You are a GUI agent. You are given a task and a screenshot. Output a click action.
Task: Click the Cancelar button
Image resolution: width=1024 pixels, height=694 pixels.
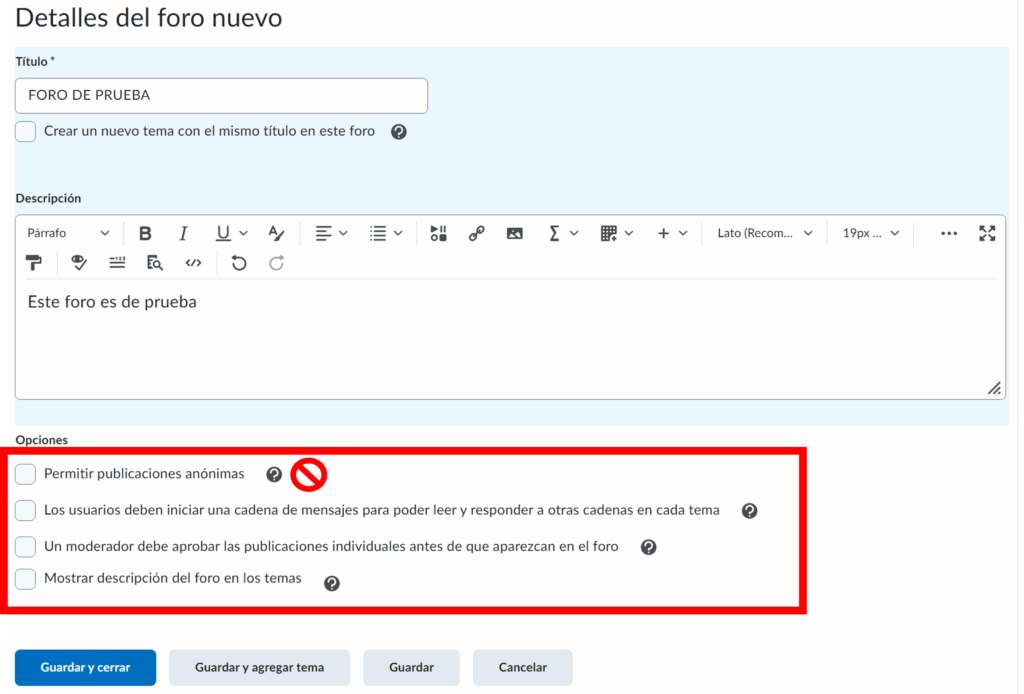[522, 667]
